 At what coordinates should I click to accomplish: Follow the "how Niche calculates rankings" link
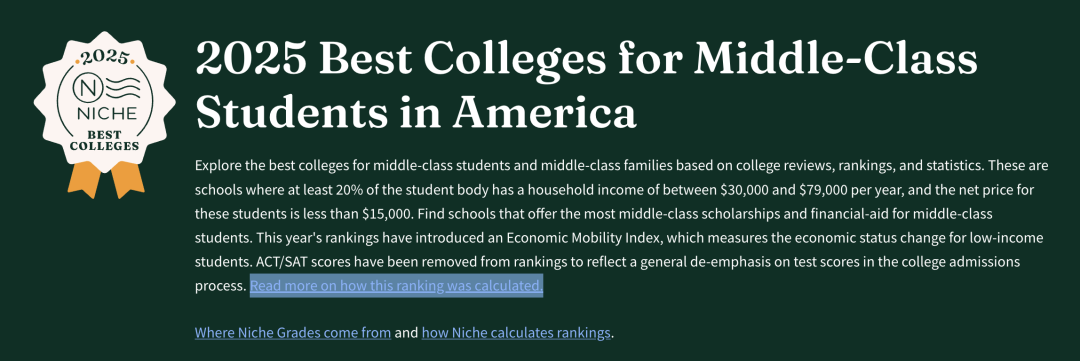(x=516, y=333)
